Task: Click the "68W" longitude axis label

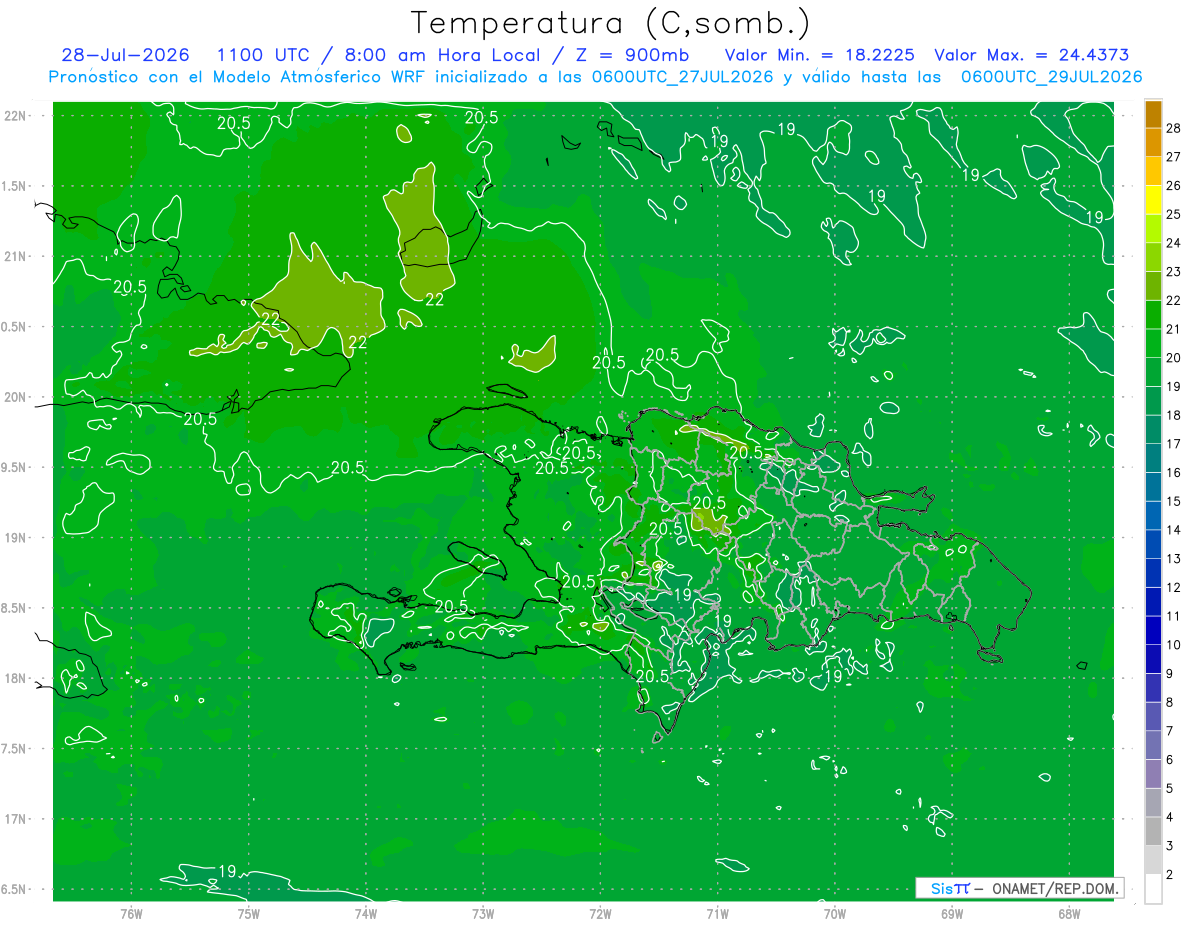Action: point(1068,914)
